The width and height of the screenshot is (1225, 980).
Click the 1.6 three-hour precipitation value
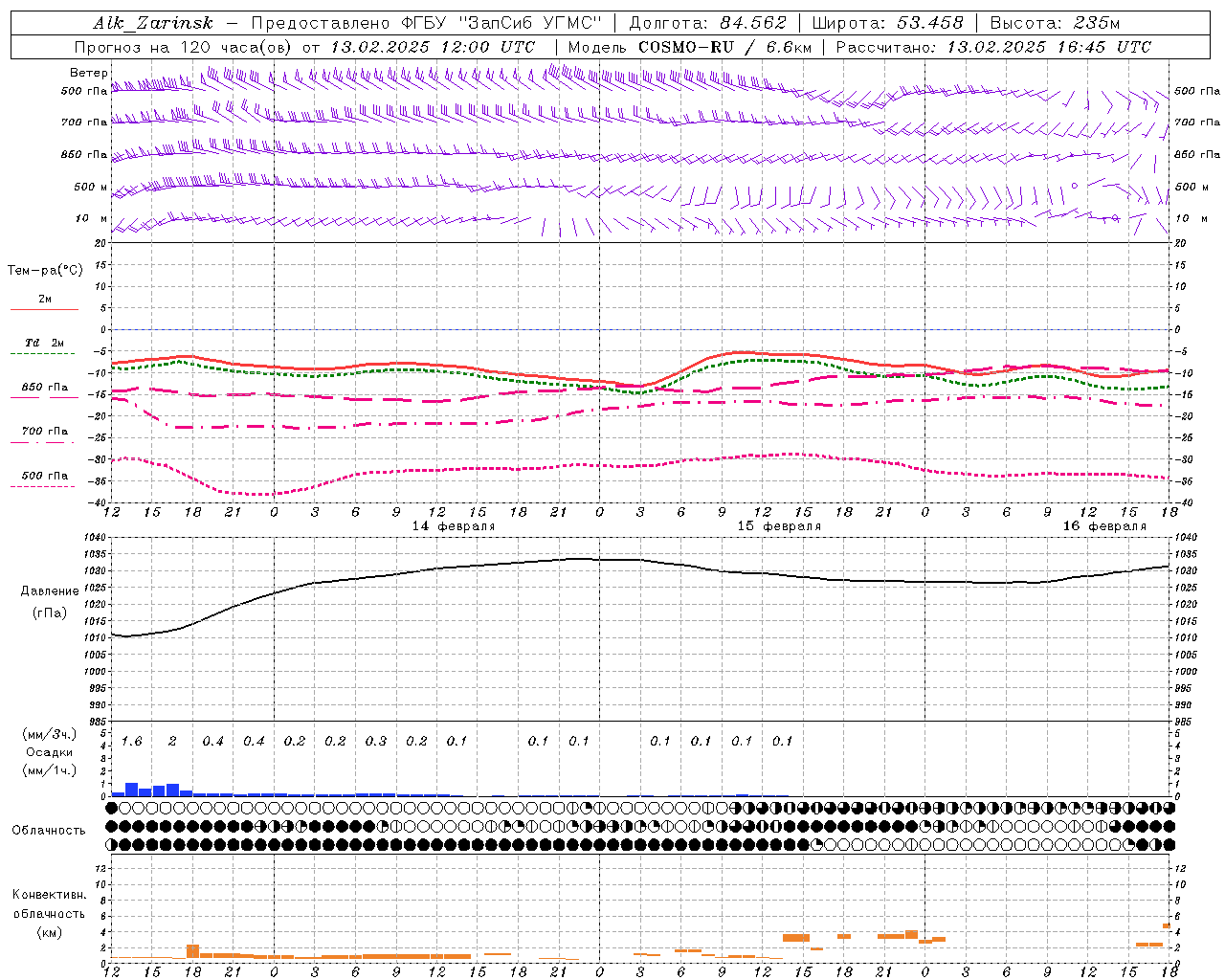click(x=132, y=742)
